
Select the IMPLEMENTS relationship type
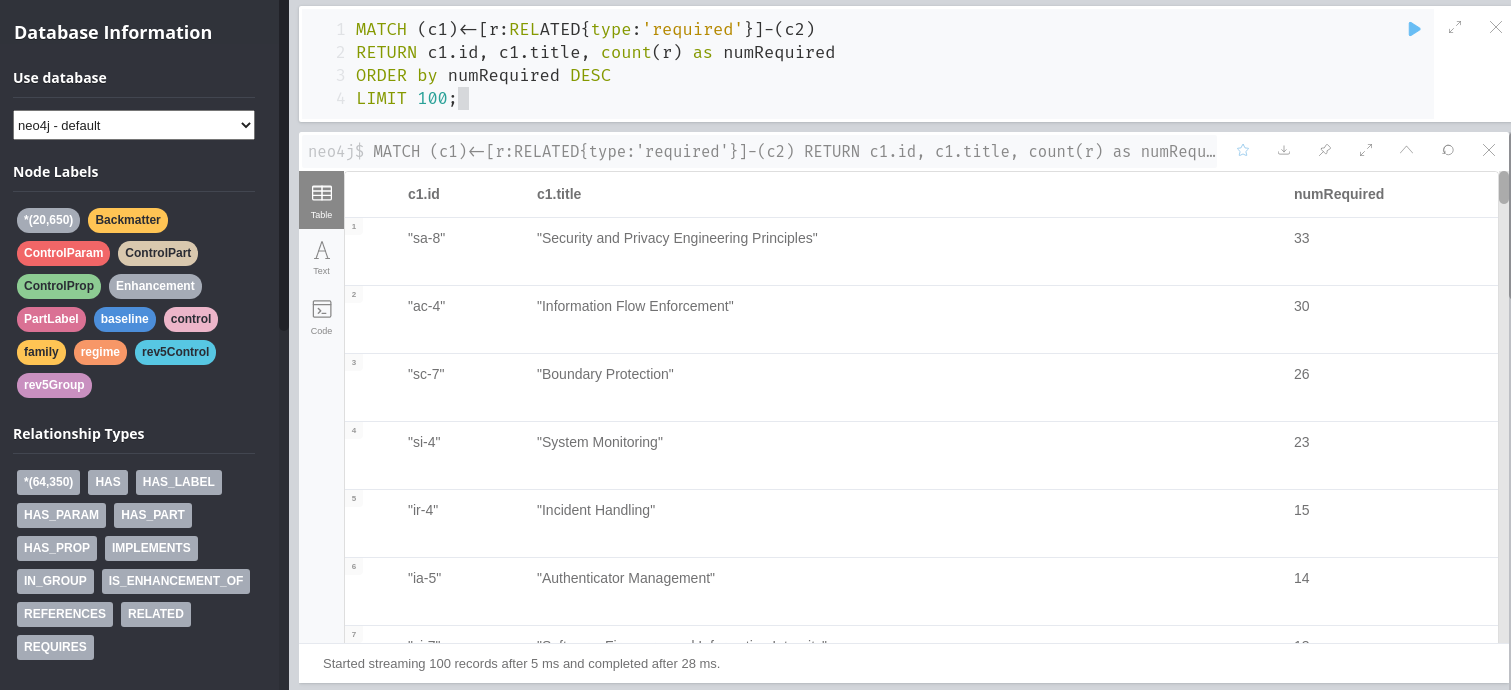click(x=151, y=548)
